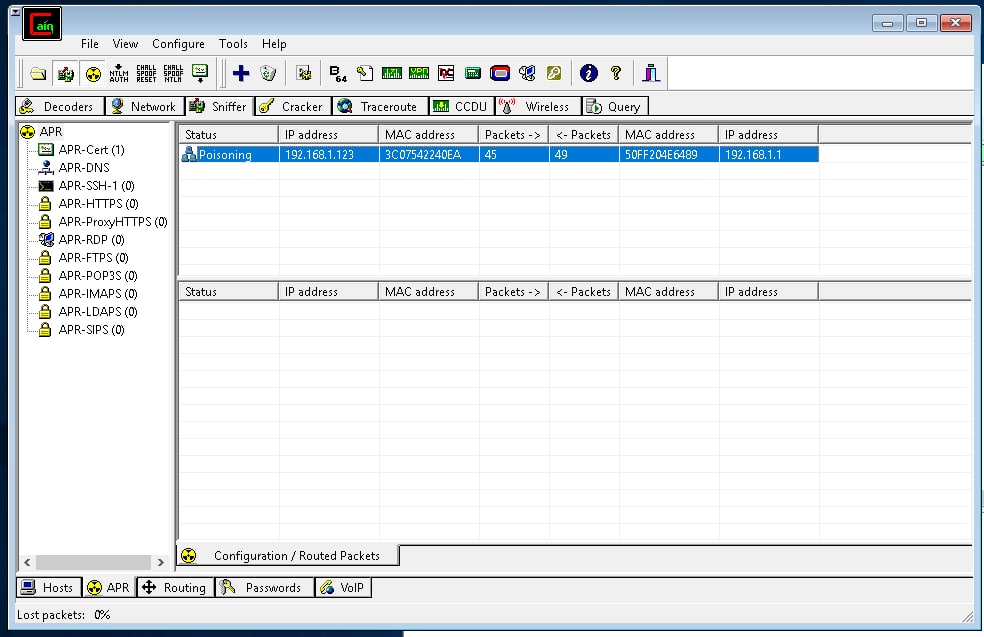Switch to the Traceroute tab

(x=380, y=107)
